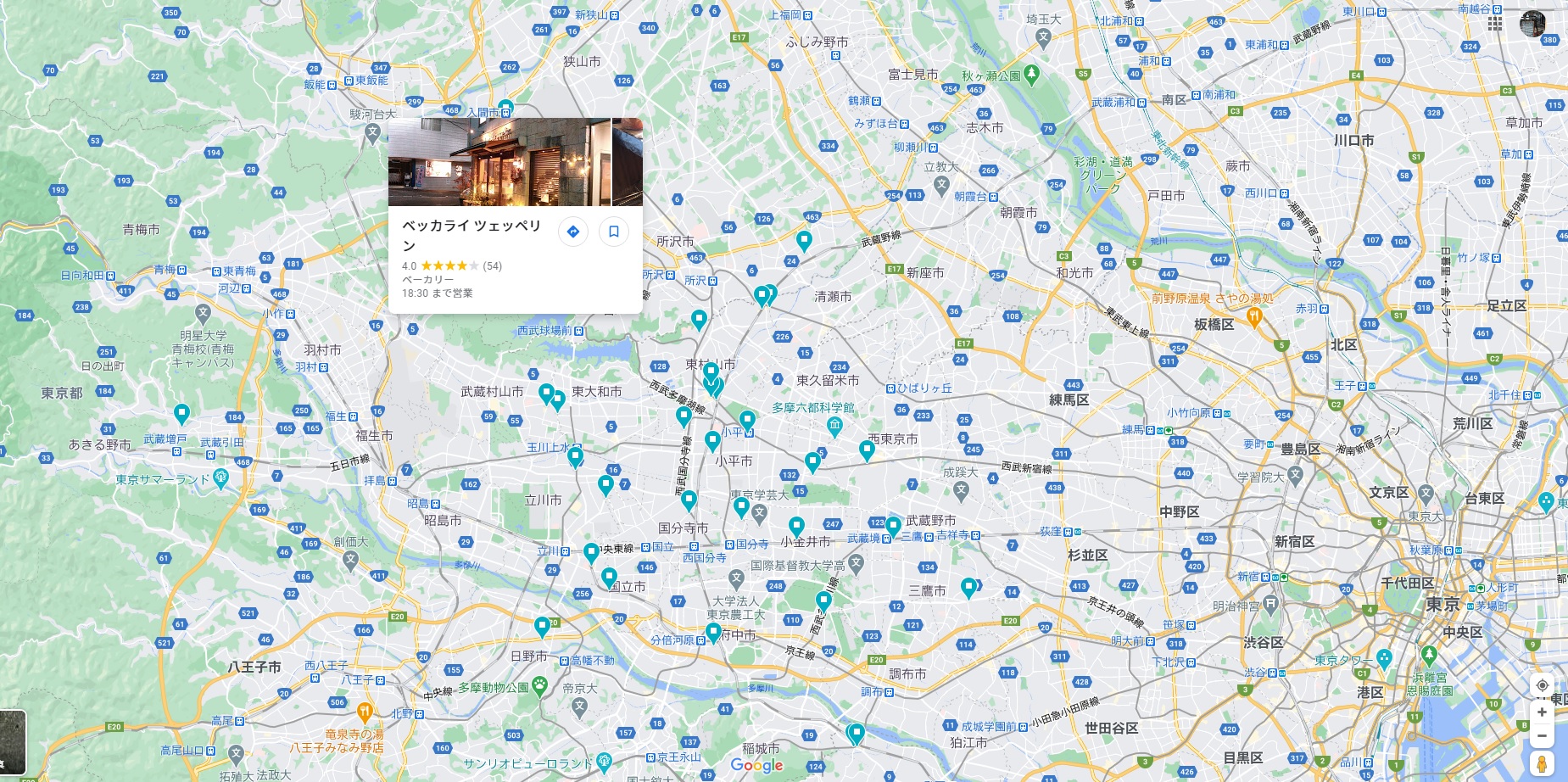Switch map layers using the satellite thumbnail

12,742
